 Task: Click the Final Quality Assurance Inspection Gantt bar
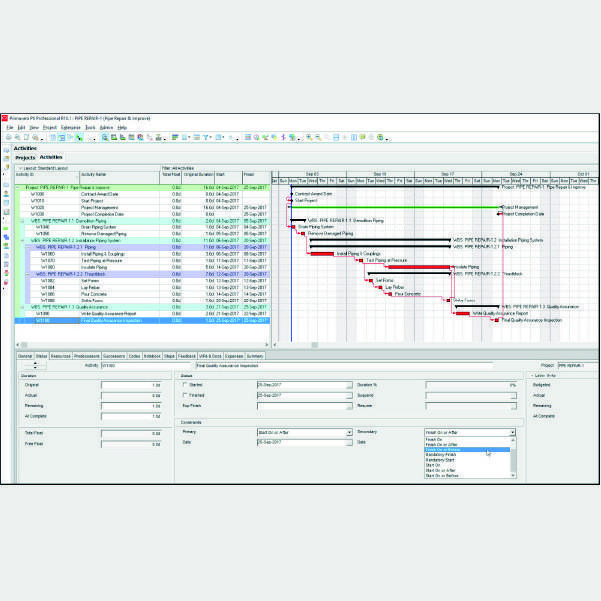[496, 321]
